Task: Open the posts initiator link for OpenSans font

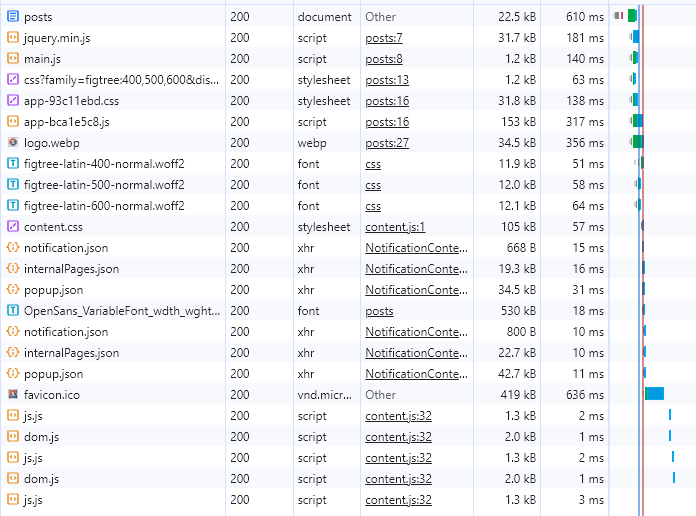Action: pos(379,311)
